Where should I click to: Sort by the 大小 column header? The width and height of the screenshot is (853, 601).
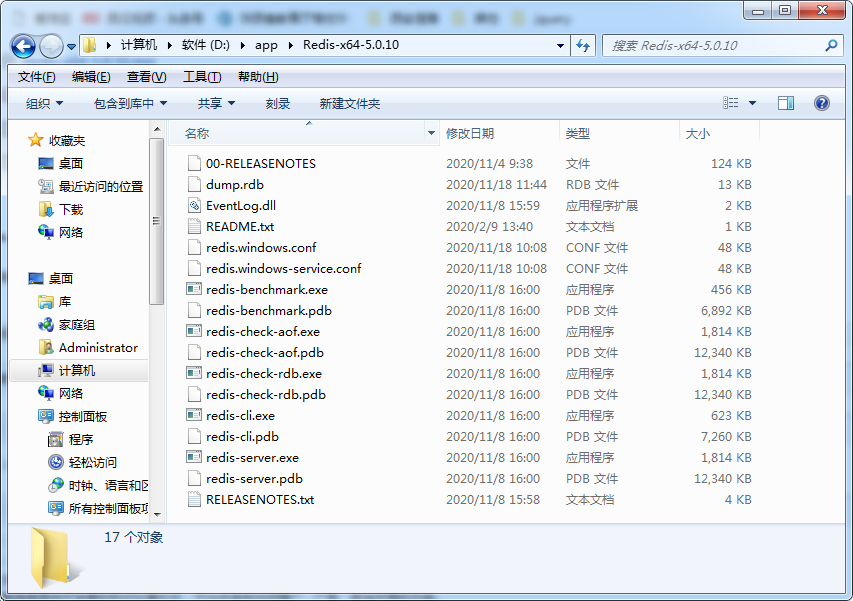pyautogui.click(x=719, y=133)
